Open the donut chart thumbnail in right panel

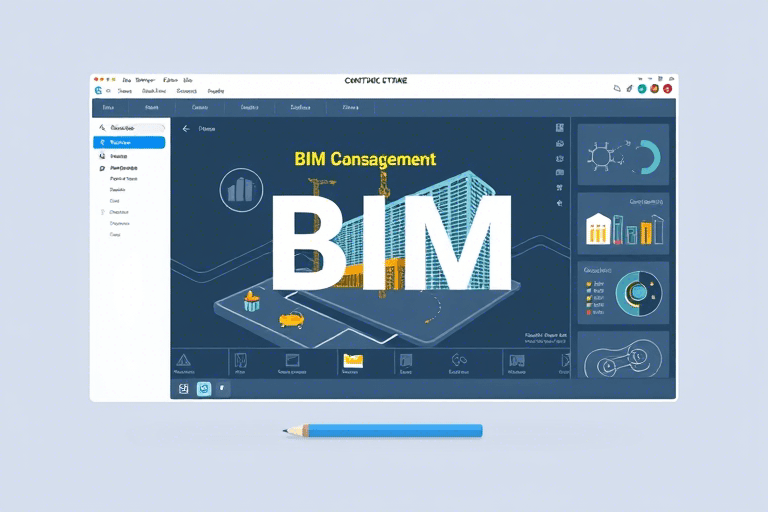(x=622, y=155)
